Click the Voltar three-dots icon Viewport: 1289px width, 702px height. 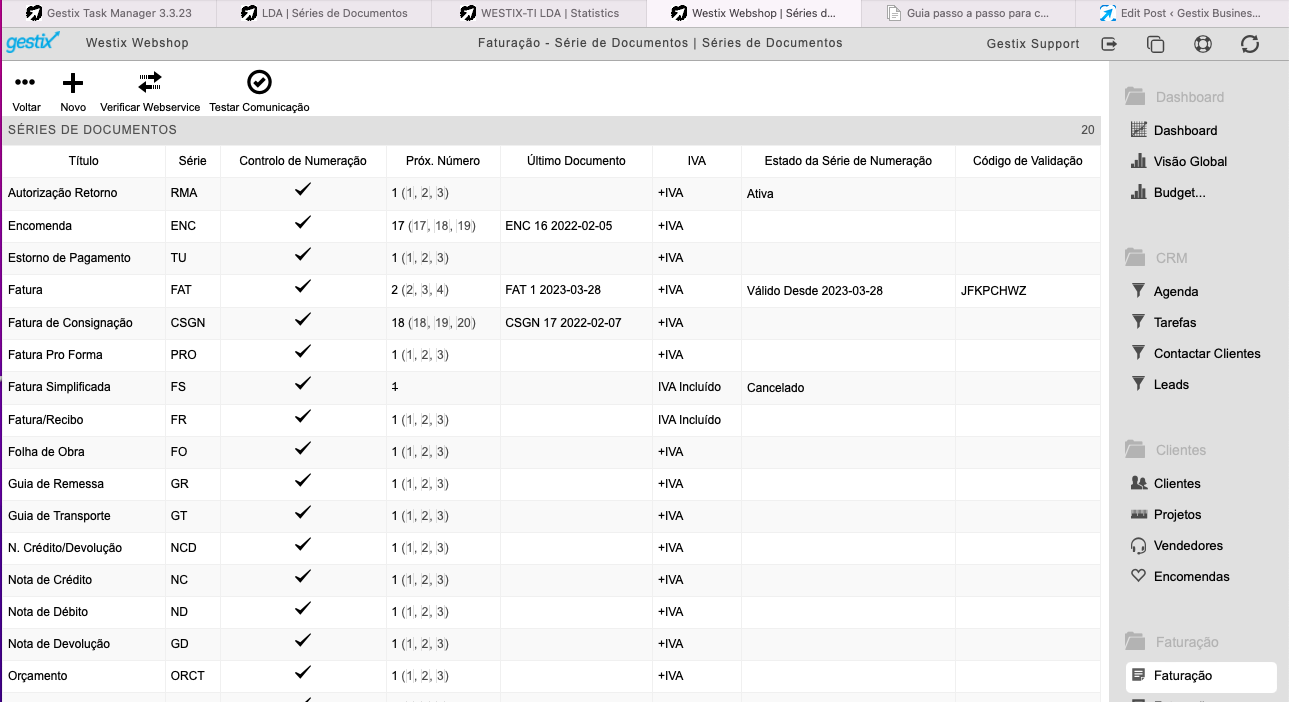pos(26,83)
